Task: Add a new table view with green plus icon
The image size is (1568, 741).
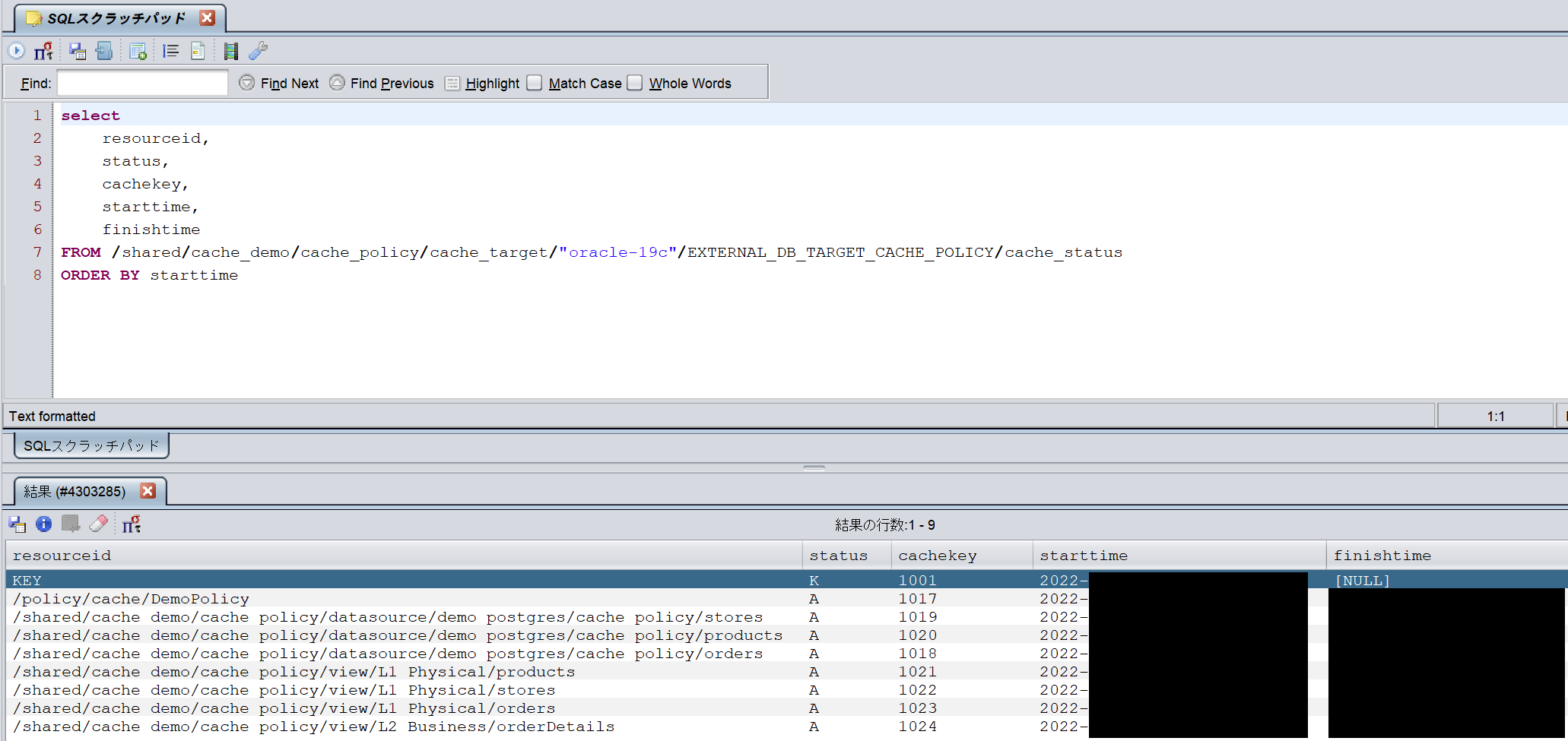Action: click(138, 51)
